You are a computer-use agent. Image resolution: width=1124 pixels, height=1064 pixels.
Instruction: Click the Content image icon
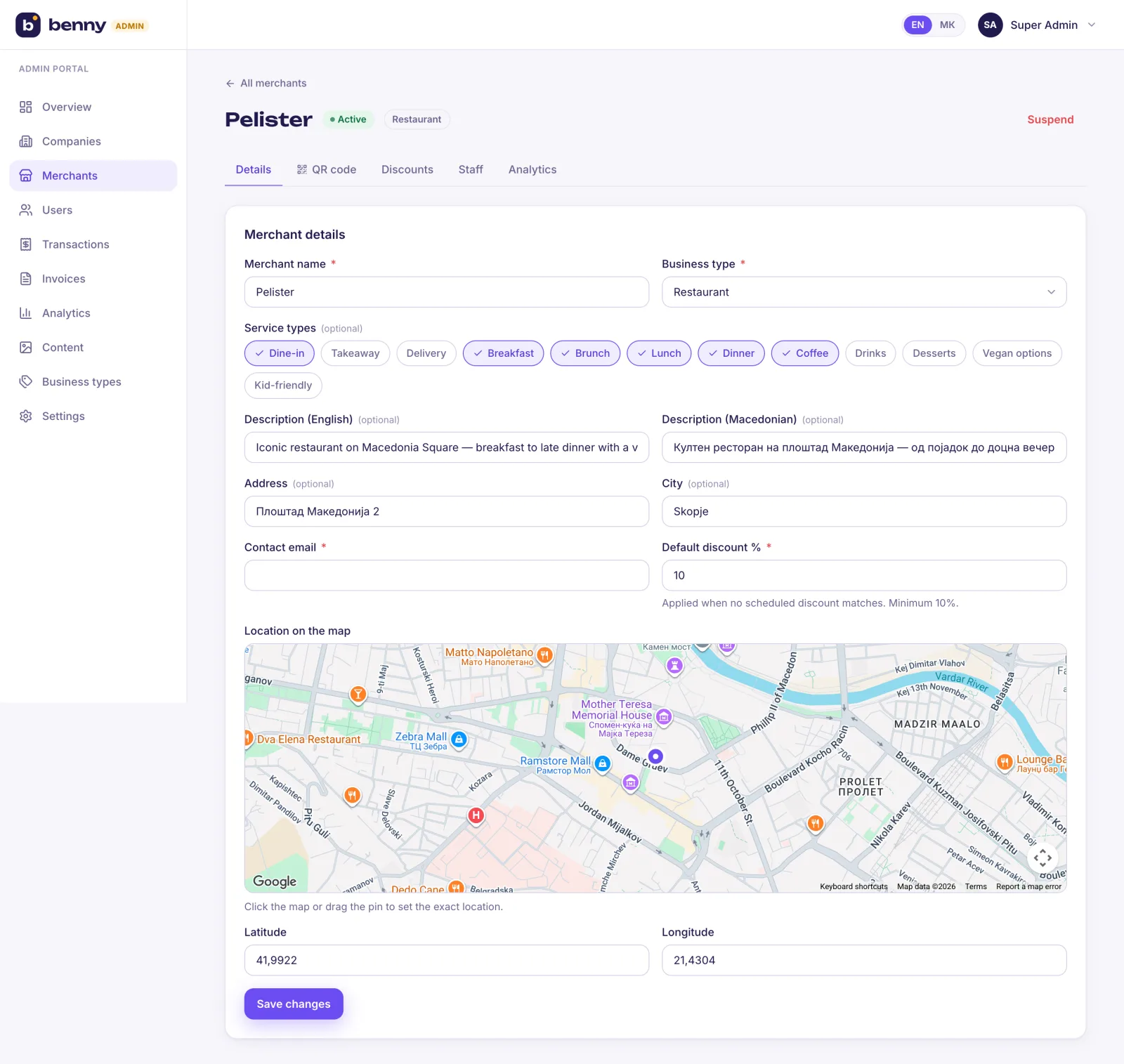[26, 348]
